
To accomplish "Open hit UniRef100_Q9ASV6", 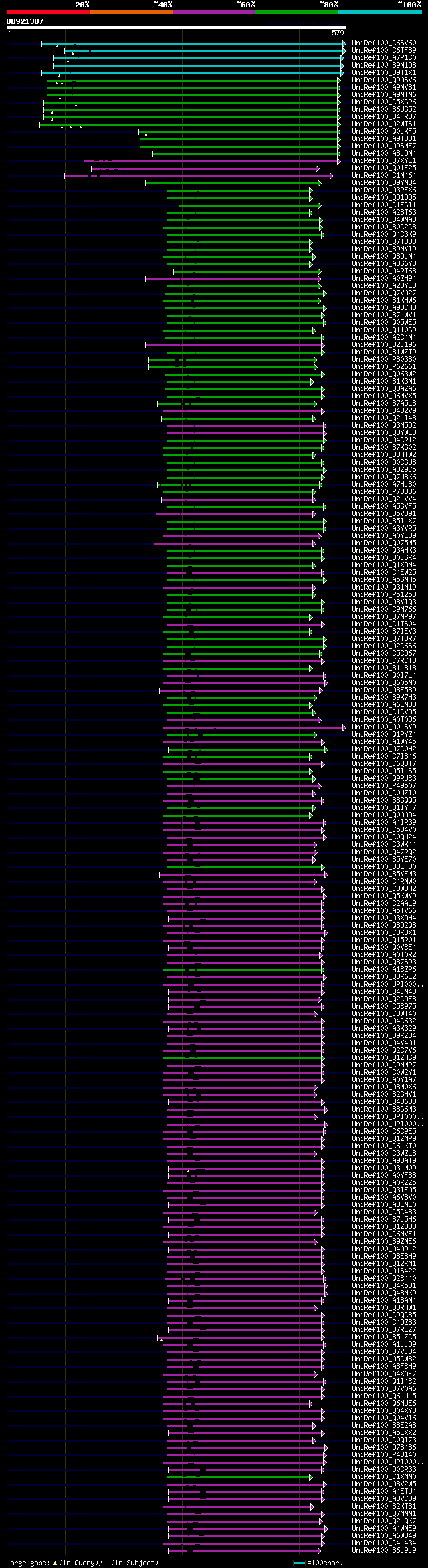I will 384,80.
